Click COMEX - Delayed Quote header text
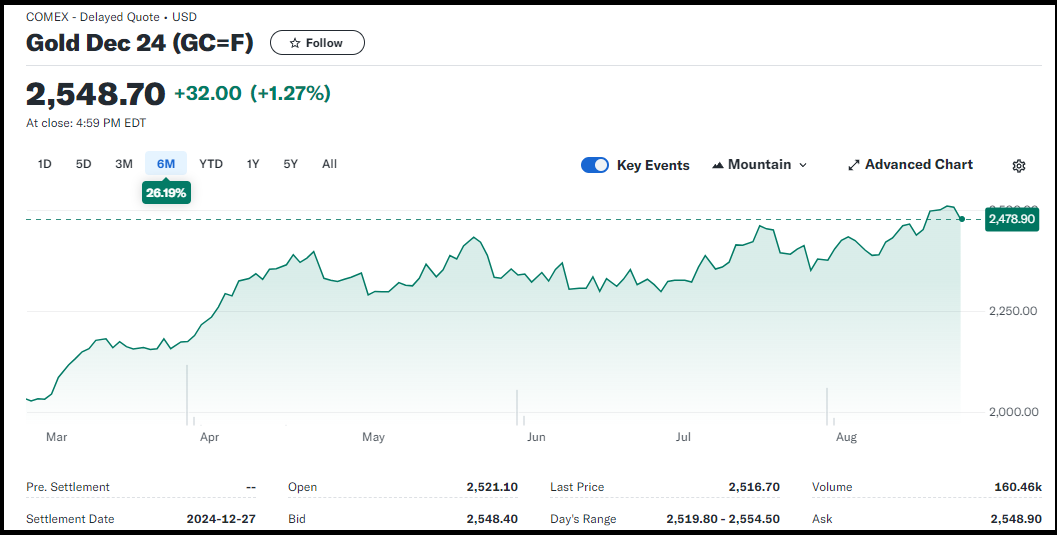The width and height of the screenshot is (1057, 535). coord(93,17)
